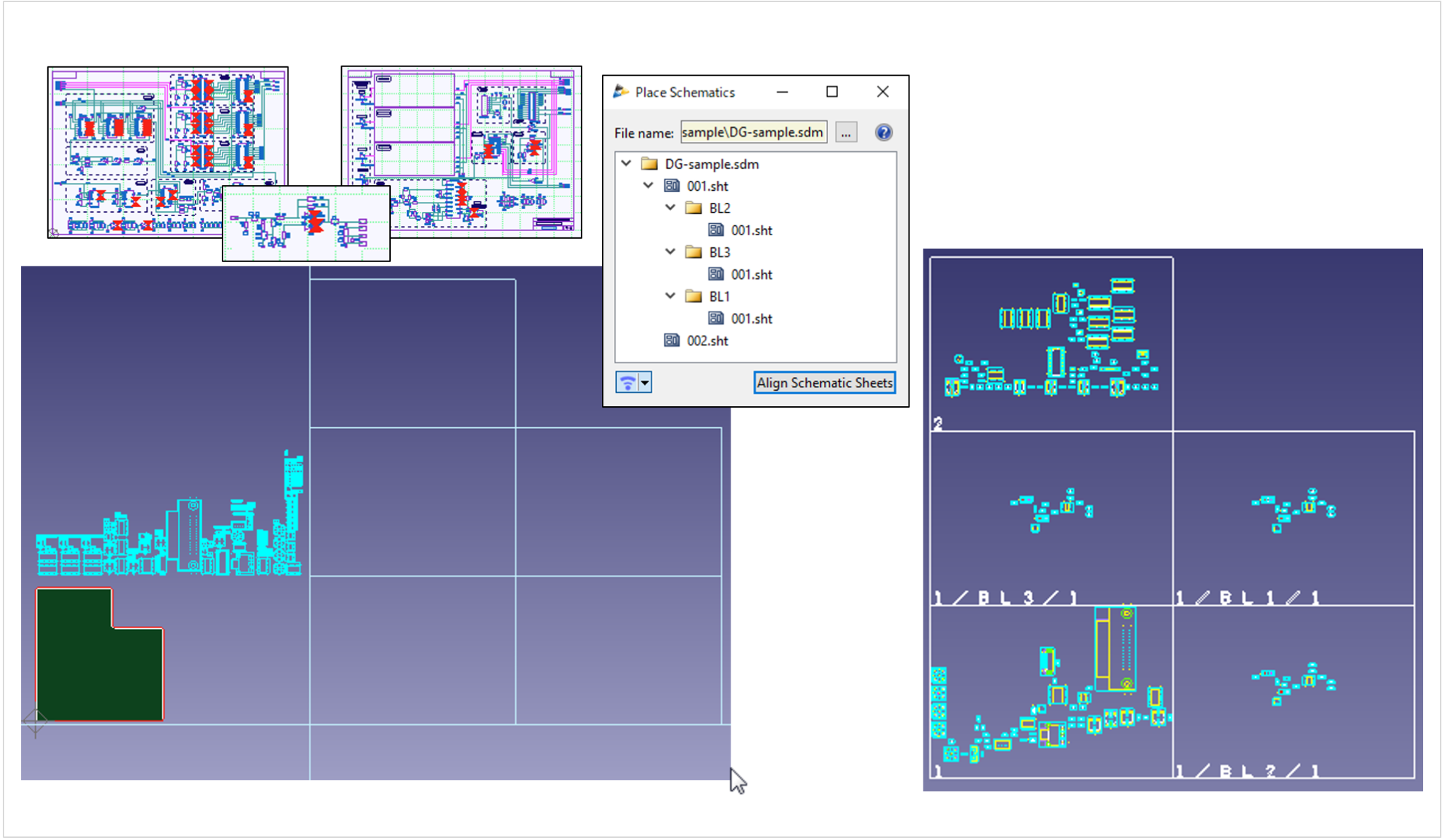Screen dimensions: 1447x840
Task: Collapse the BL1 folder expander
Action: [x=670, y=296]
